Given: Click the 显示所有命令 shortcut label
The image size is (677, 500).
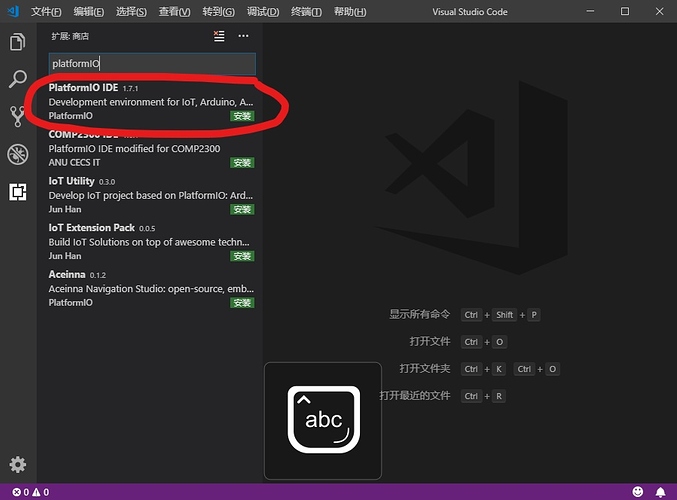Looking at the screenshot, I should tap(420, 314).
